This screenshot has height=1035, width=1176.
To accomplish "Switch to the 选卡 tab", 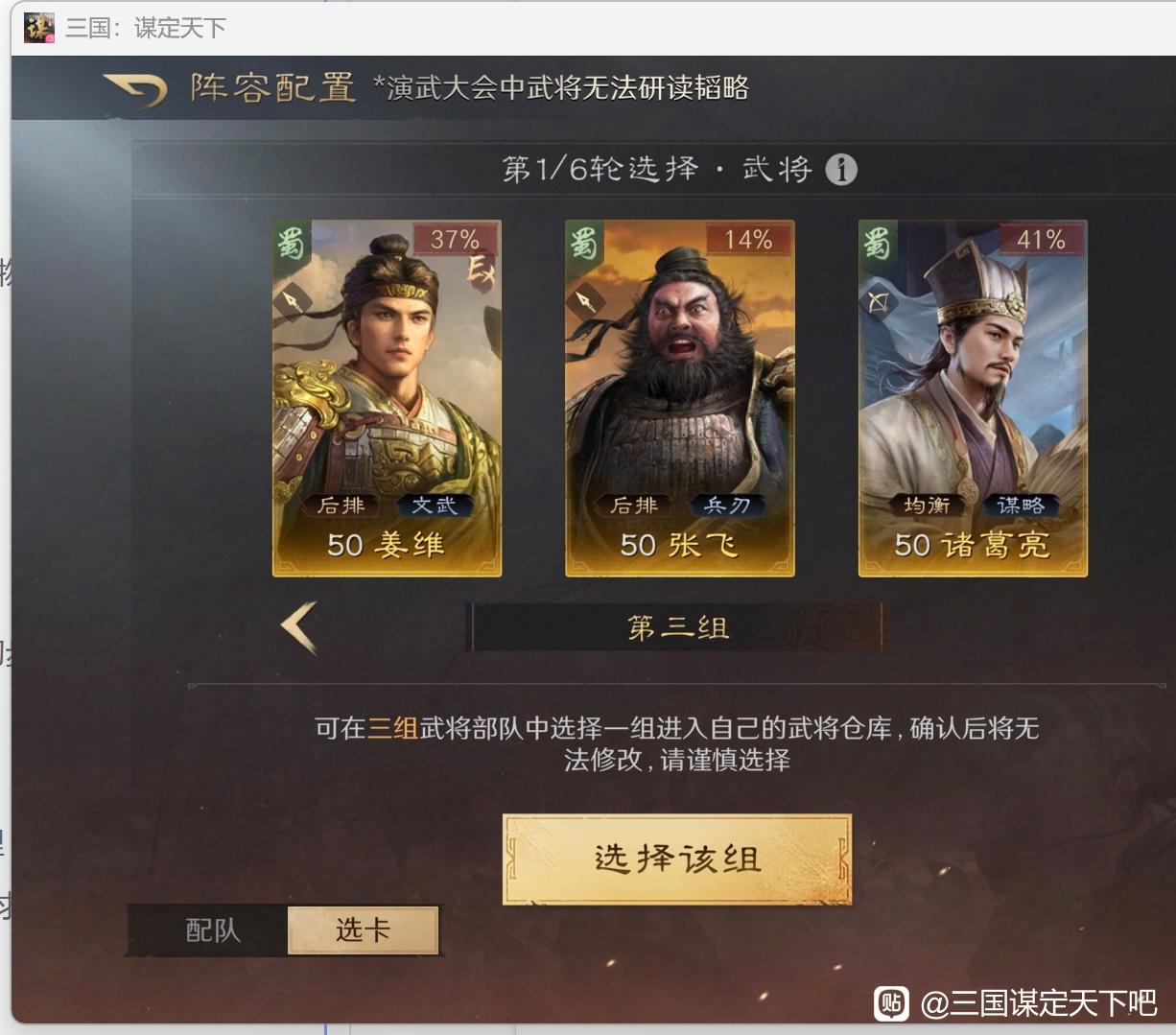I will [x=363, y=930].
